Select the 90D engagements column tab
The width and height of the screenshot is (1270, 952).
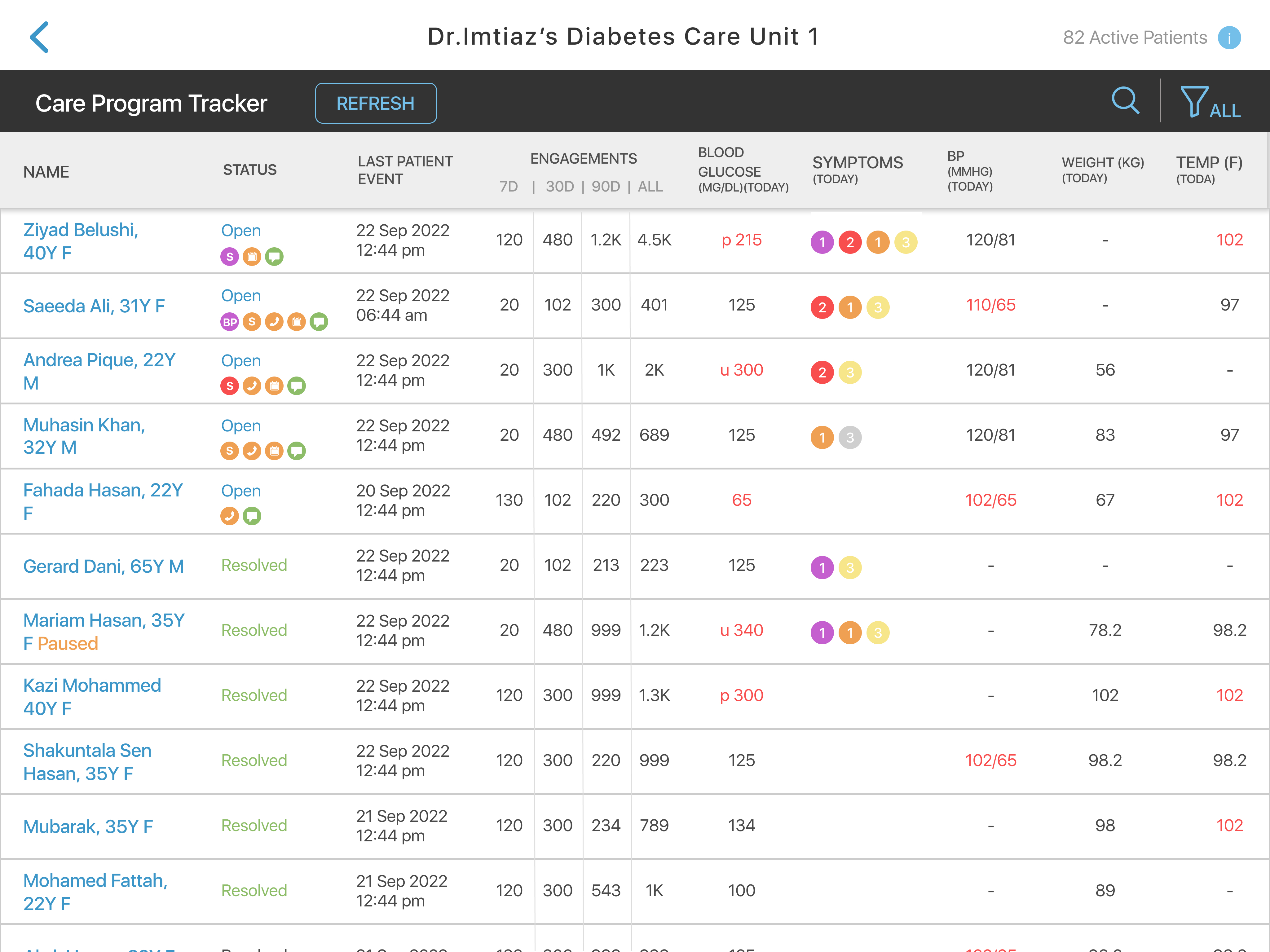click(x=605, y=187)
